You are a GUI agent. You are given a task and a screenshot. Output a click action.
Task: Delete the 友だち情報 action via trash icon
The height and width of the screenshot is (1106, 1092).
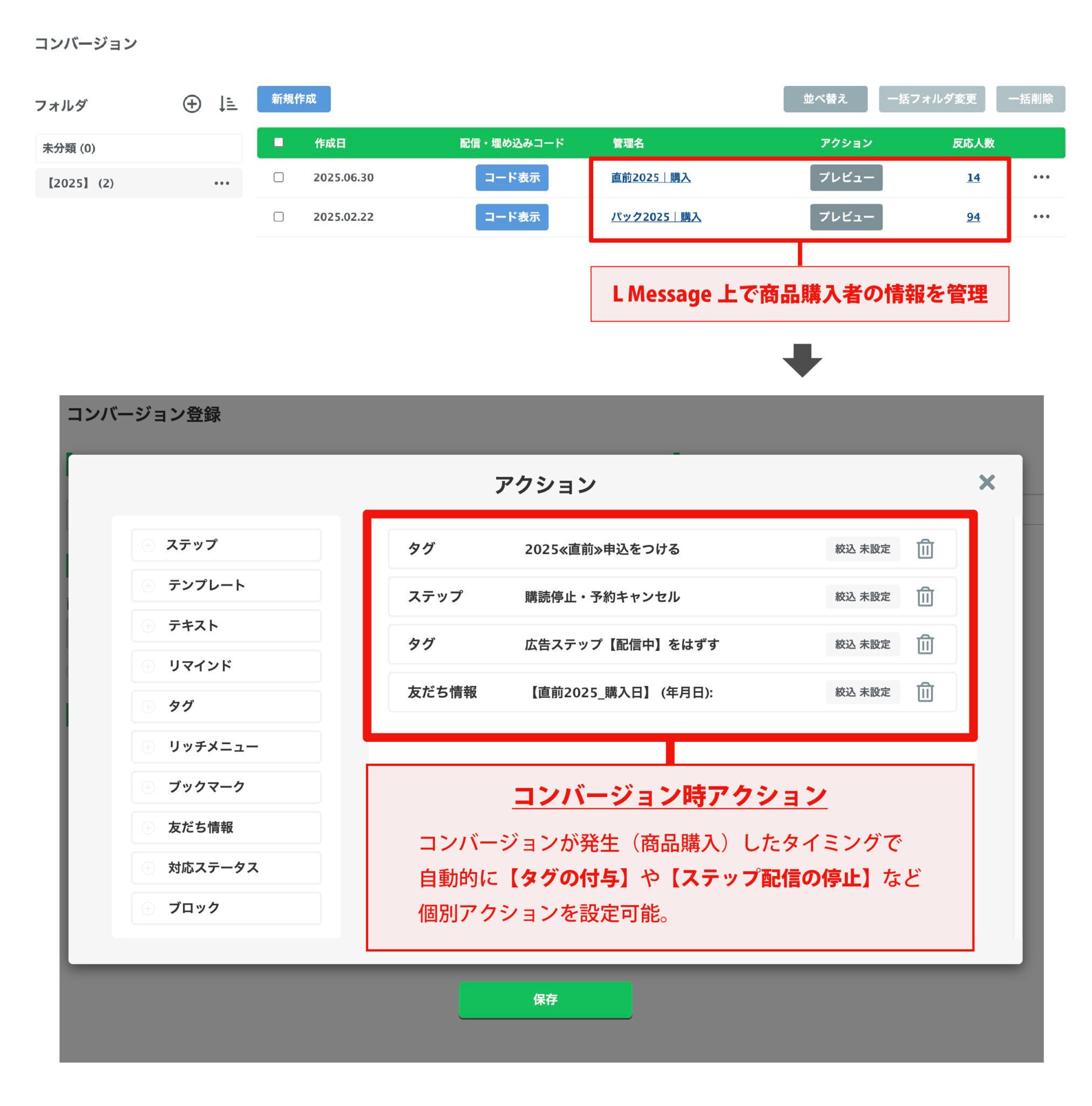925,693
